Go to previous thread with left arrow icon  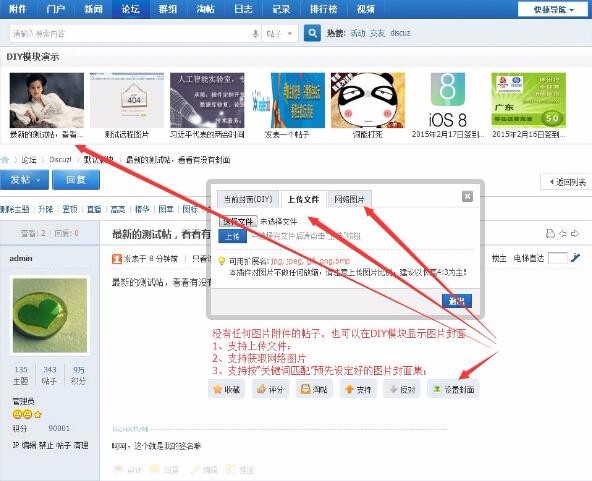[563, 234]
